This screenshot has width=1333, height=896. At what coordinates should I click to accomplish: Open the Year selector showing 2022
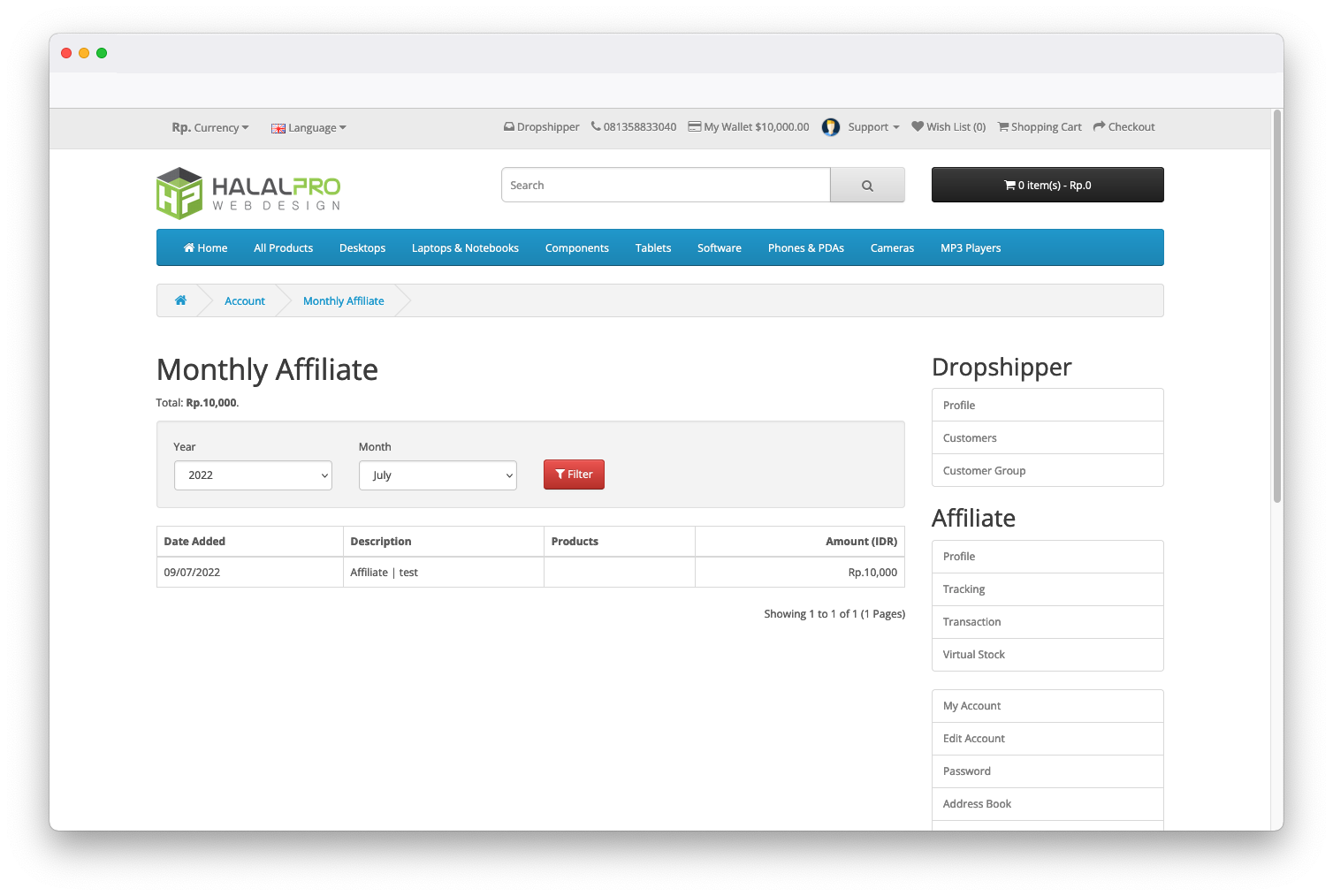click(253, 475)
